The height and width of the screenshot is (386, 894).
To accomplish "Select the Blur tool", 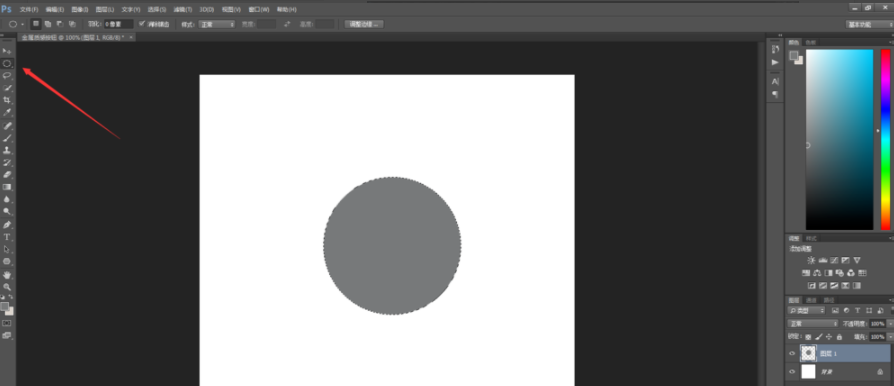I will click(x=7, y=200).
